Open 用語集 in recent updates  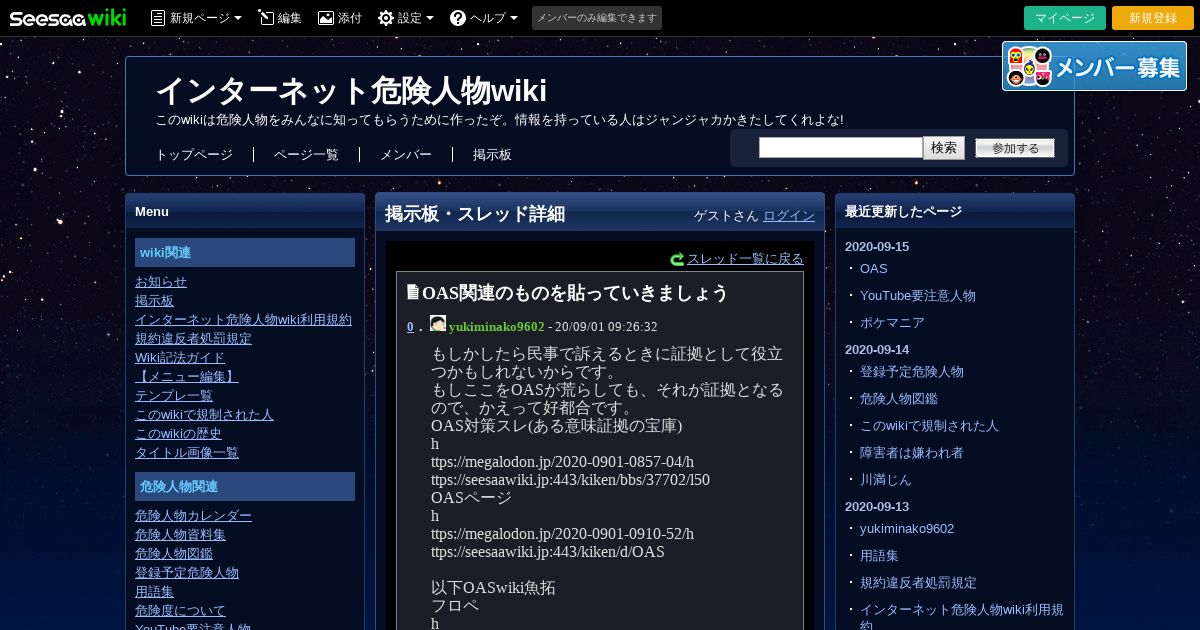[879, 556]
